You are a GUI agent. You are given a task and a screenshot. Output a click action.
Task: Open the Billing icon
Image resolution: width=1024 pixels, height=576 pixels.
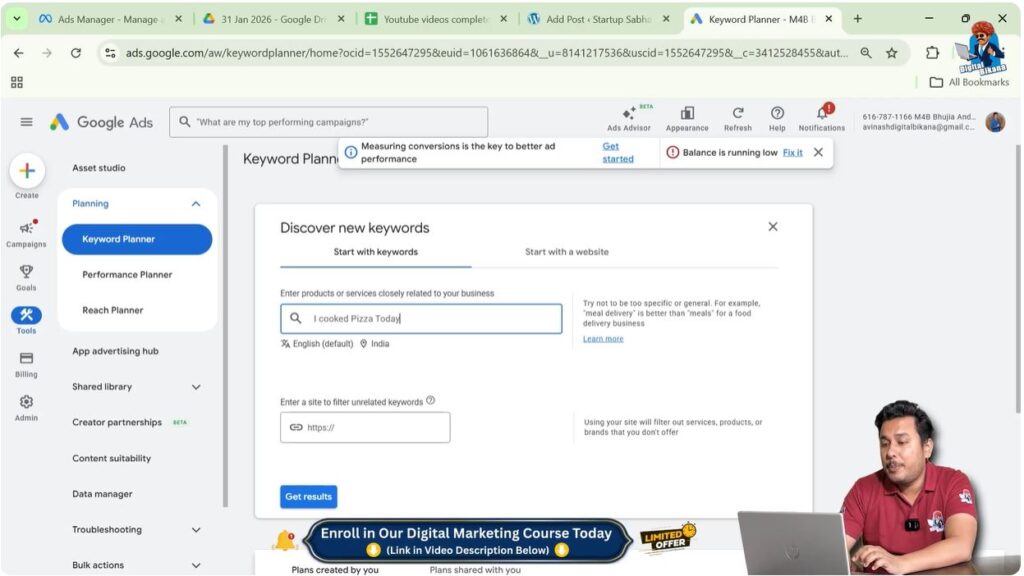[x=27, y=359]
